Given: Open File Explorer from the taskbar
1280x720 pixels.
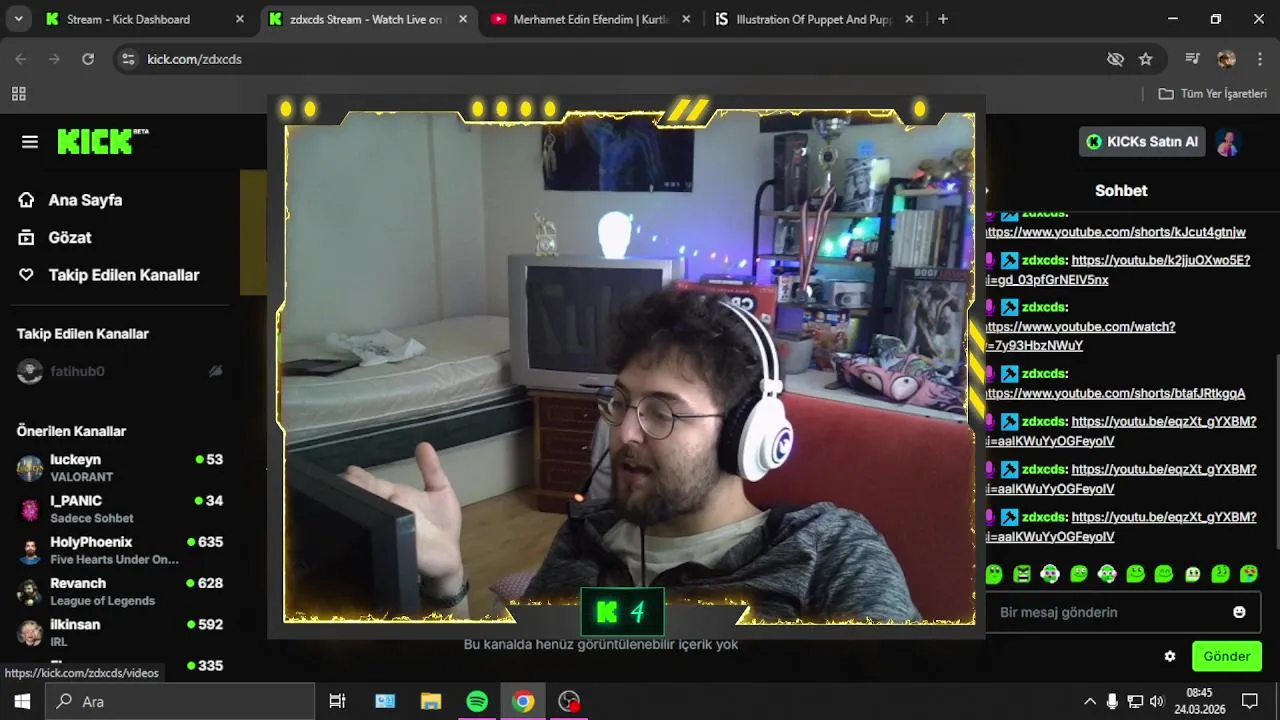Looking at the screenshot, I should click(431, 701).
